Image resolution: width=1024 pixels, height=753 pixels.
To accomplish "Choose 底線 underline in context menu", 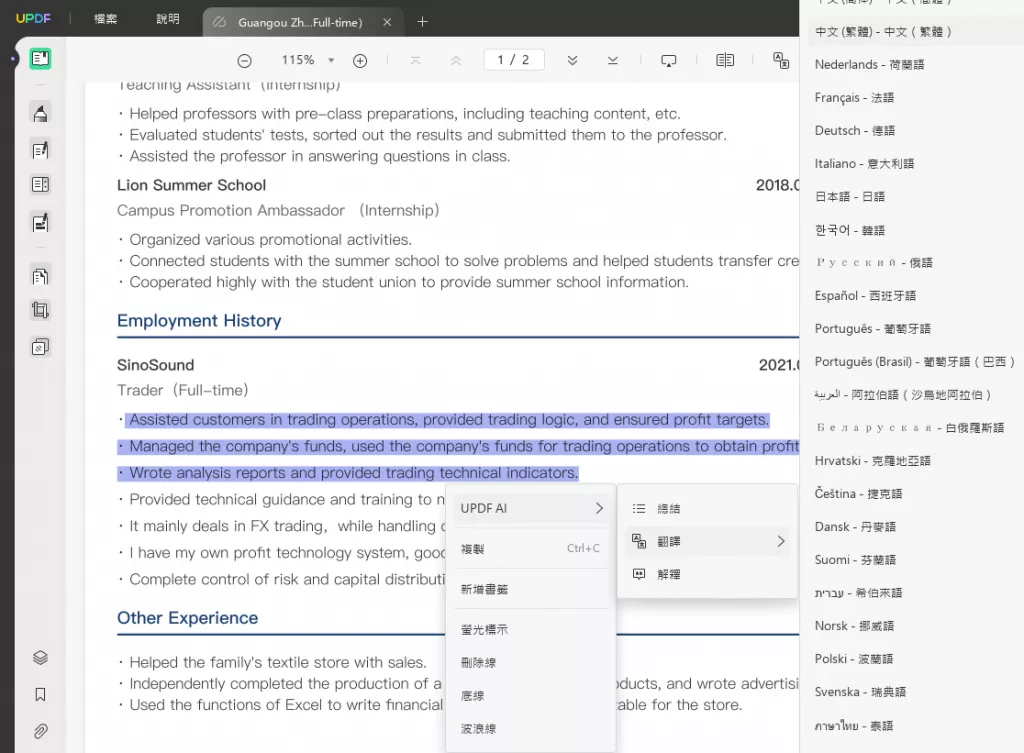I will pyautogui.click(x=531, y=696).
